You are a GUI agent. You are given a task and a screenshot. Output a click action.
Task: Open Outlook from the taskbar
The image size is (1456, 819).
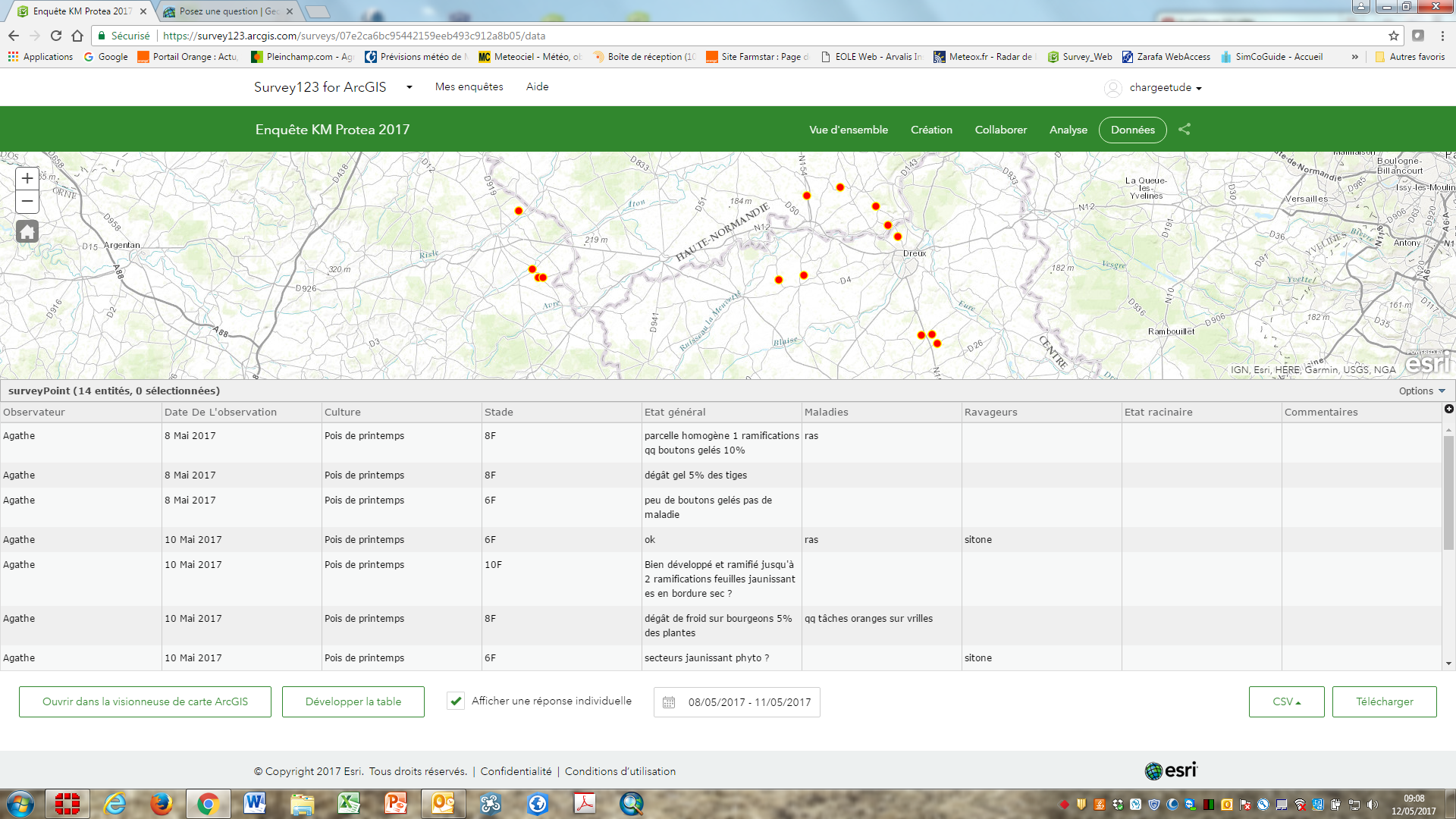tap(443, 804)
